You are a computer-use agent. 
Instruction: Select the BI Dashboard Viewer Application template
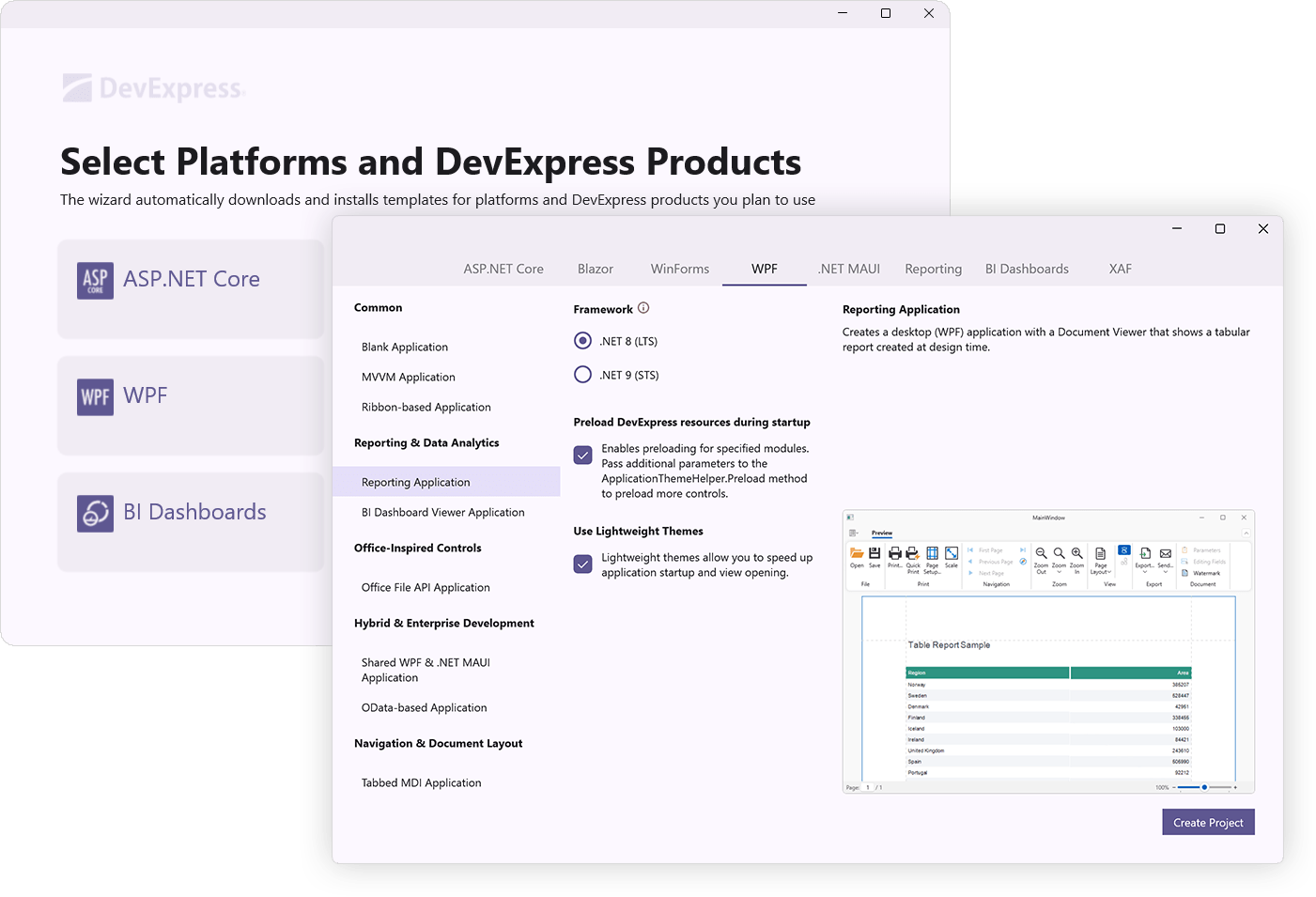pos(442,512)
